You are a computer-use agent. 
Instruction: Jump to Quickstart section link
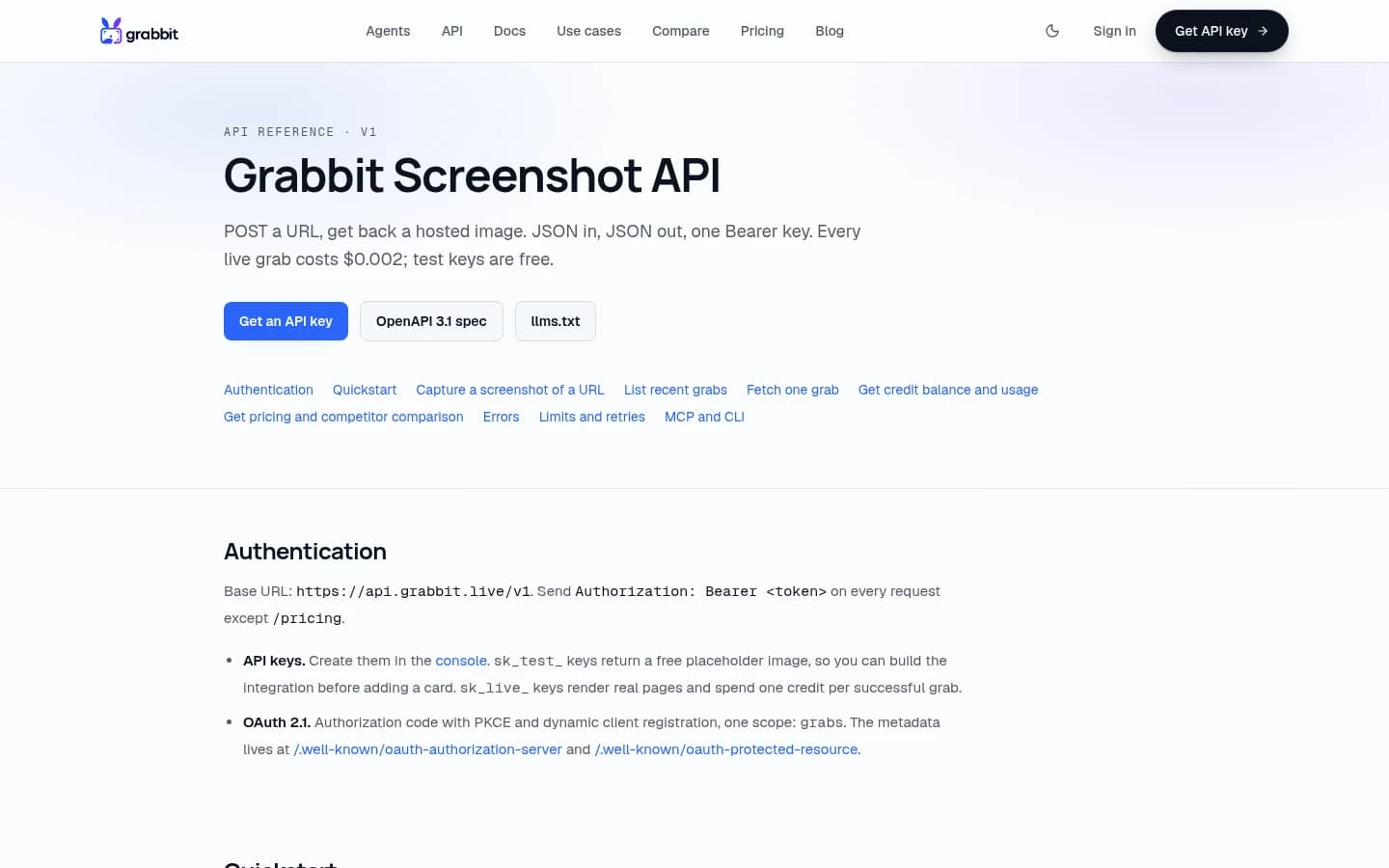(365, 390)
